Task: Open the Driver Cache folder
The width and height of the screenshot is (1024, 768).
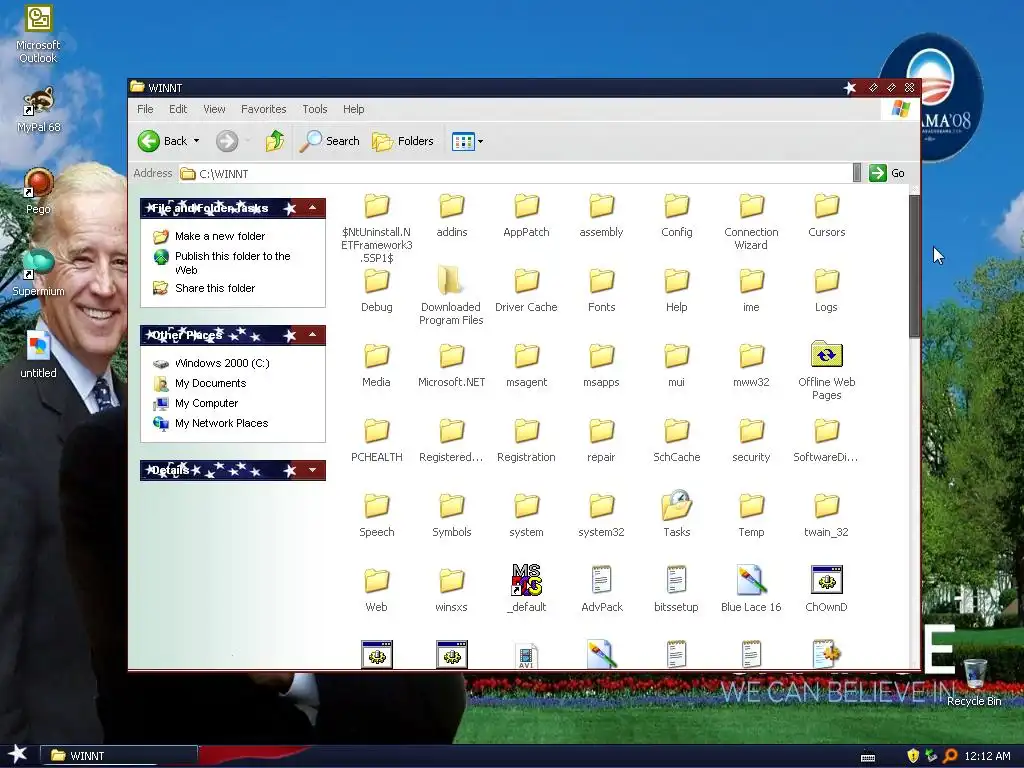Action: click(526, 291)
